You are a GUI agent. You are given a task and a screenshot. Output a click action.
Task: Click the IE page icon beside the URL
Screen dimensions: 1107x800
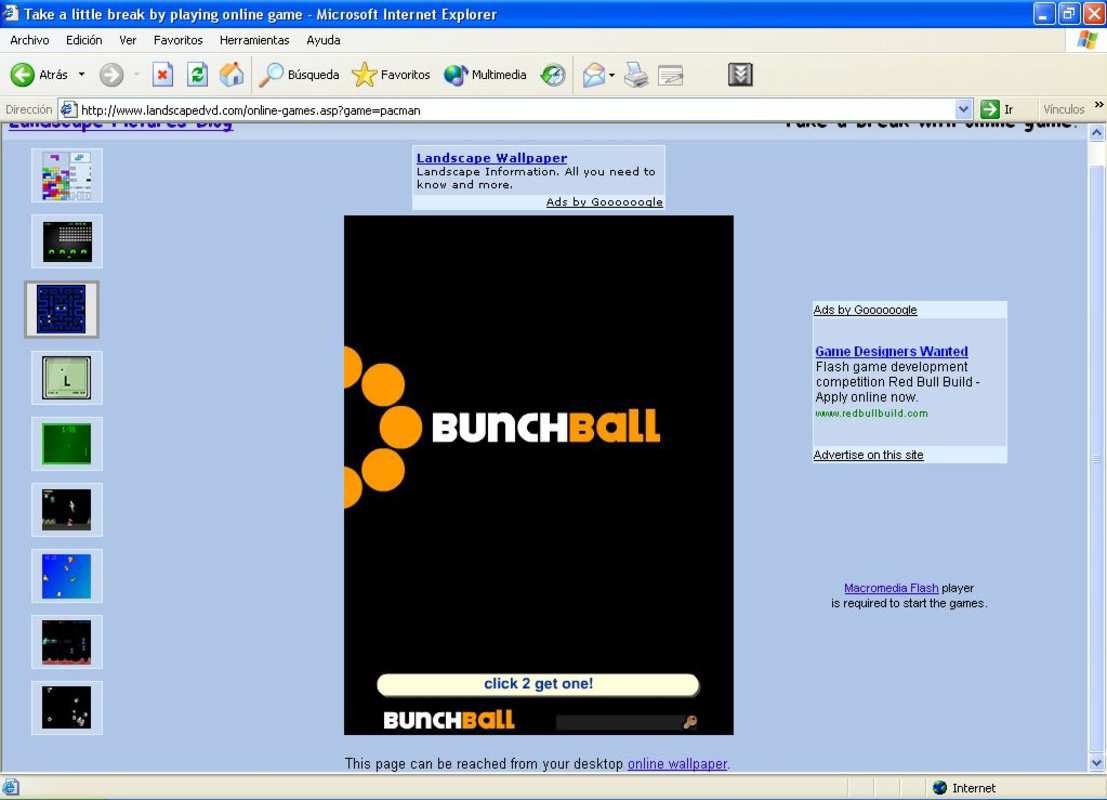tap(68, 109)
